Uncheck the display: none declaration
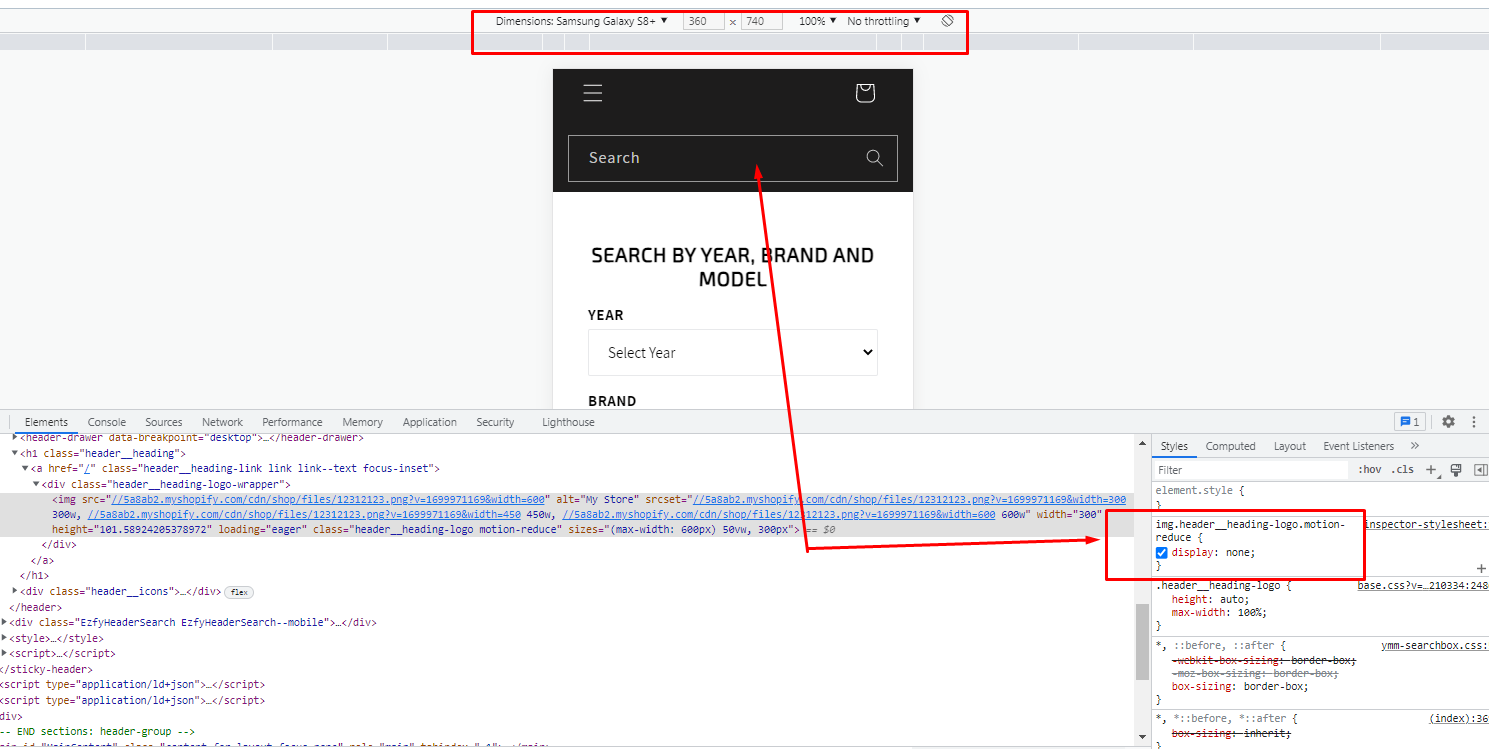Screen dimensions: 1489x749 pos(1162,552)
